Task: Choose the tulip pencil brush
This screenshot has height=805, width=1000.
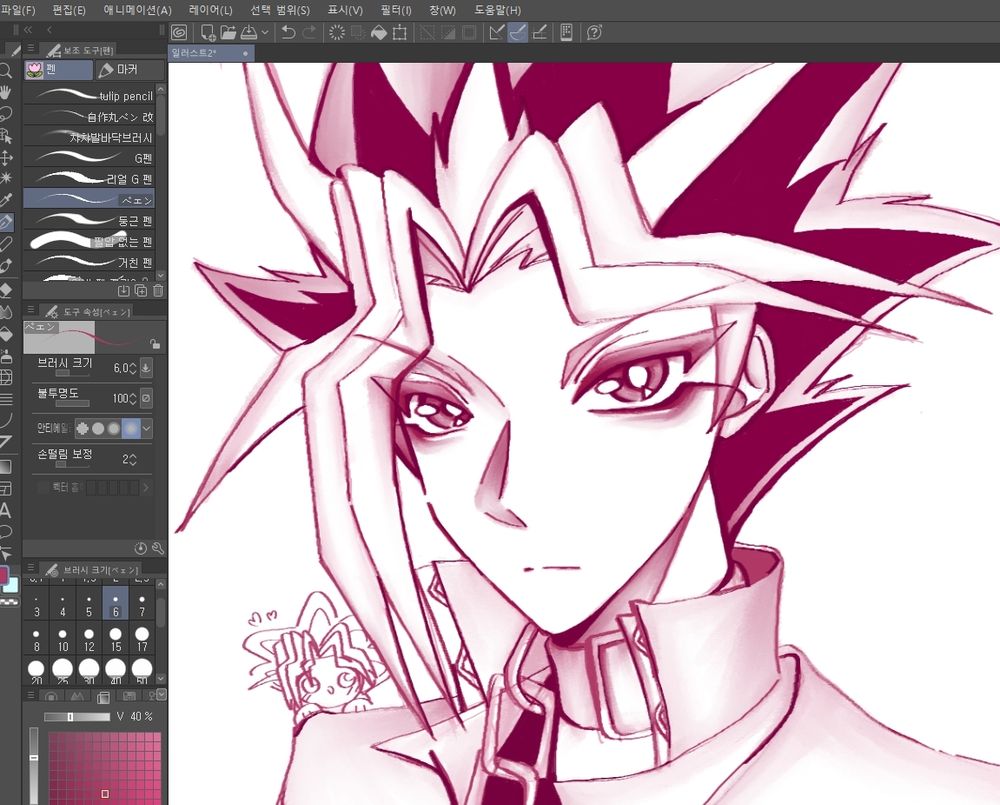Action: tap(89, 96)
